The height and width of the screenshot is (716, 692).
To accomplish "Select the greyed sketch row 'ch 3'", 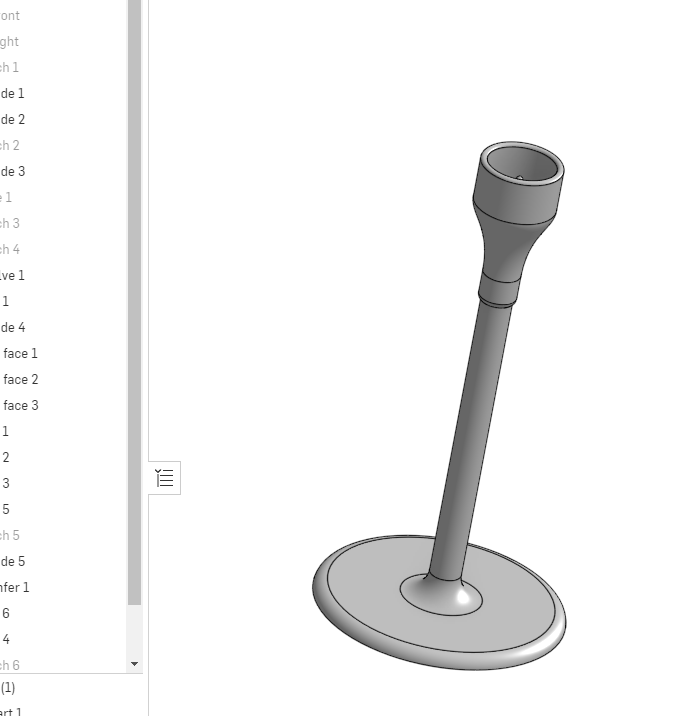I will tap(63, 223).
